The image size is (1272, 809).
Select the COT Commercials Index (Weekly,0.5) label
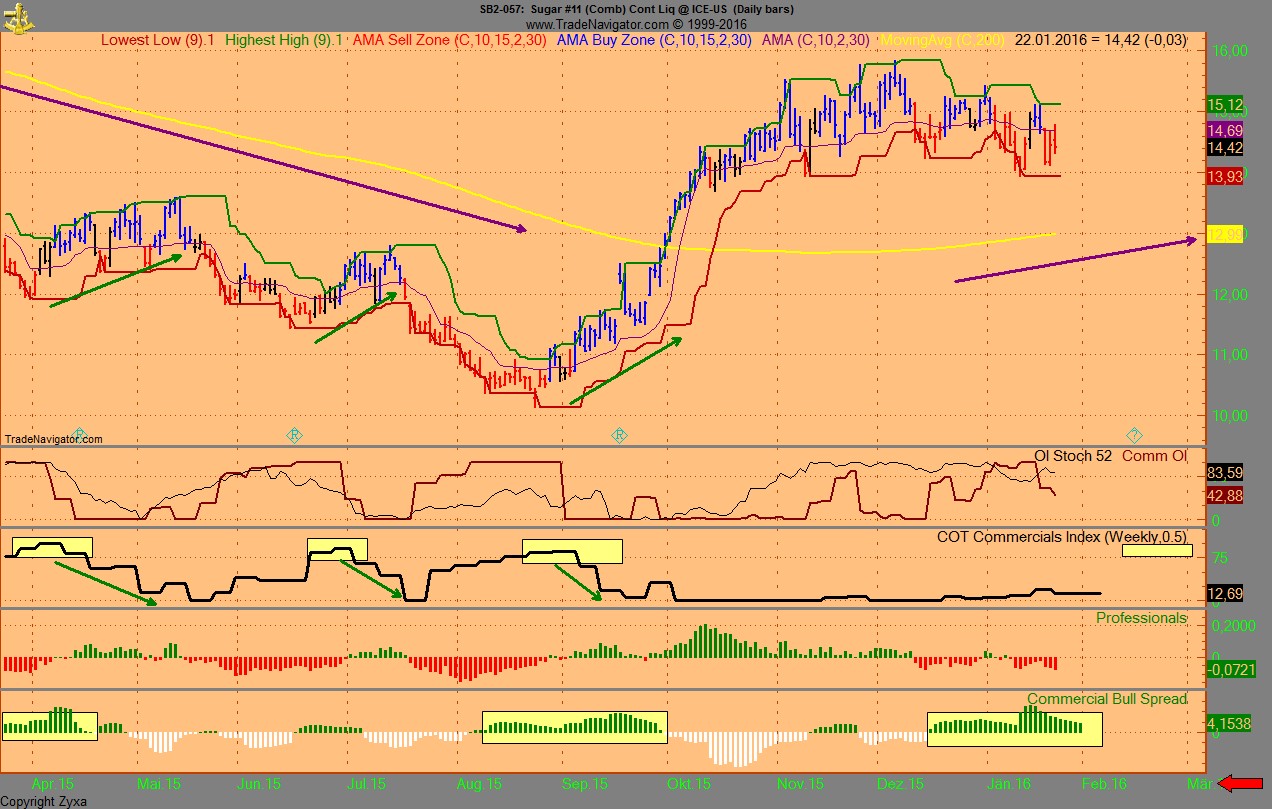(x=1065, y=537)
